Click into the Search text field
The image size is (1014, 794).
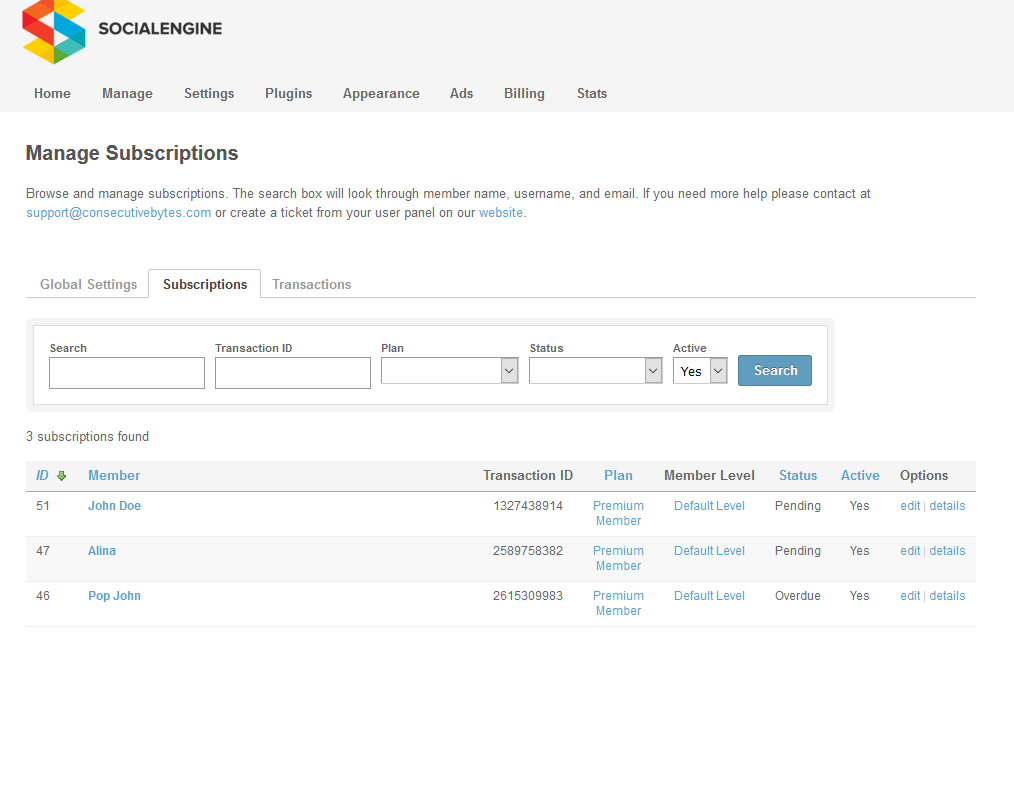click(x=127, y=373)
